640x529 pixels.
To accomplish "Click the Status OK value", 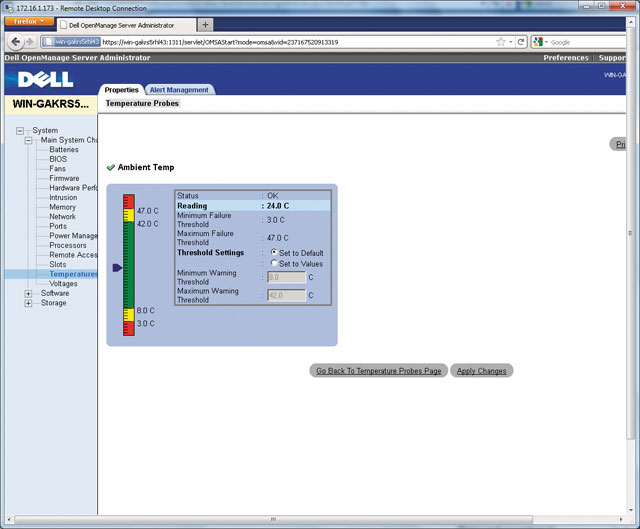I will [272, 196].
